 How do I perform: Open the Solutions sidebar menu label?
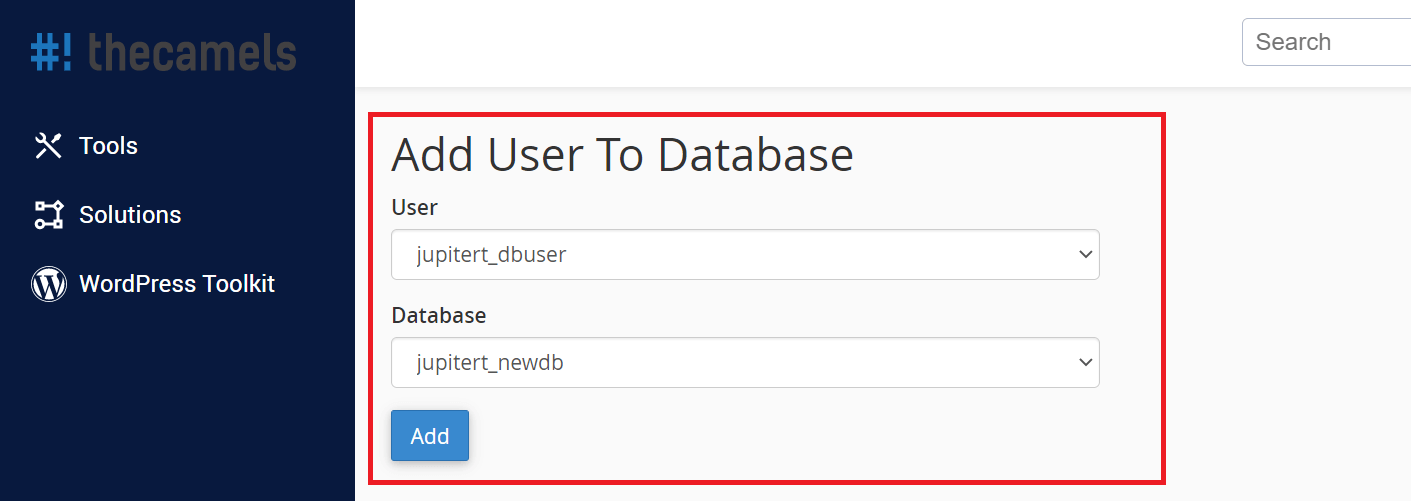click(x=130, y=215)
